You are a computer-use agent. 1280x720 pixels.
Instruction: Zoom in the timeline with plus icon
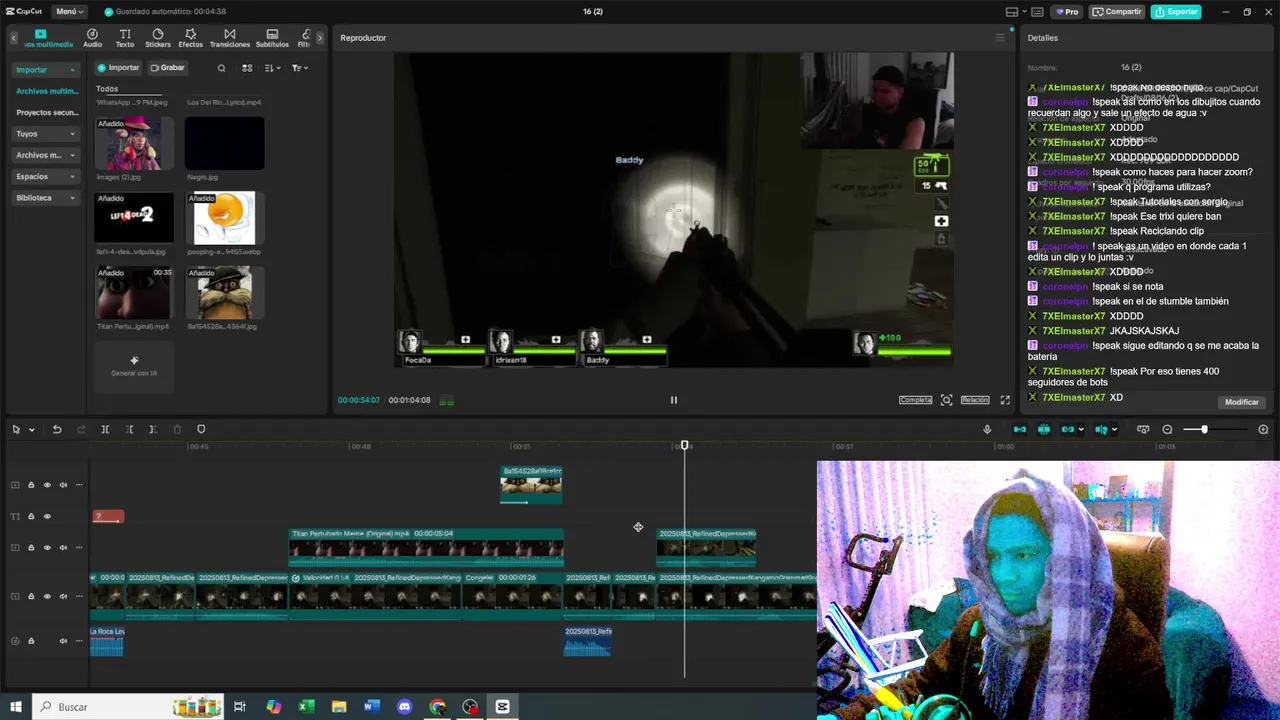pos(1263,430)
